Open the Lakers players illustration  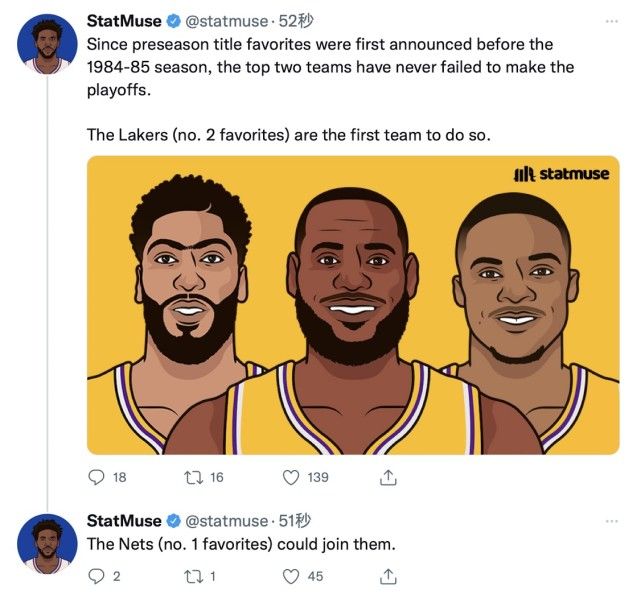pyautogui.click(x=353, y=305)
